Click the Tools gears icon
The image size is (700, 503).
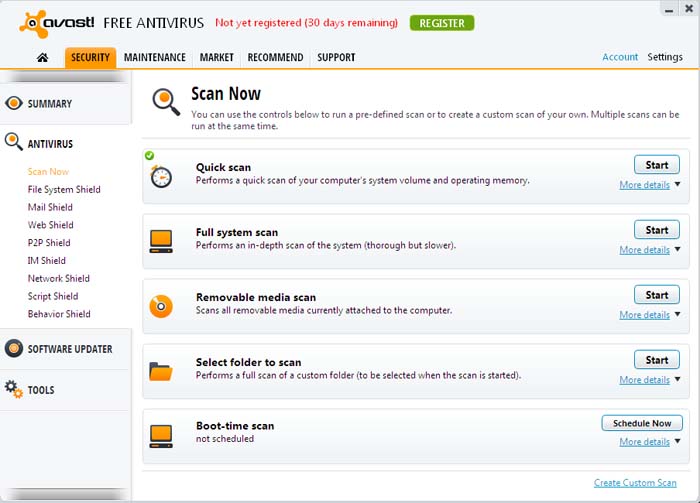coord(14,389)
